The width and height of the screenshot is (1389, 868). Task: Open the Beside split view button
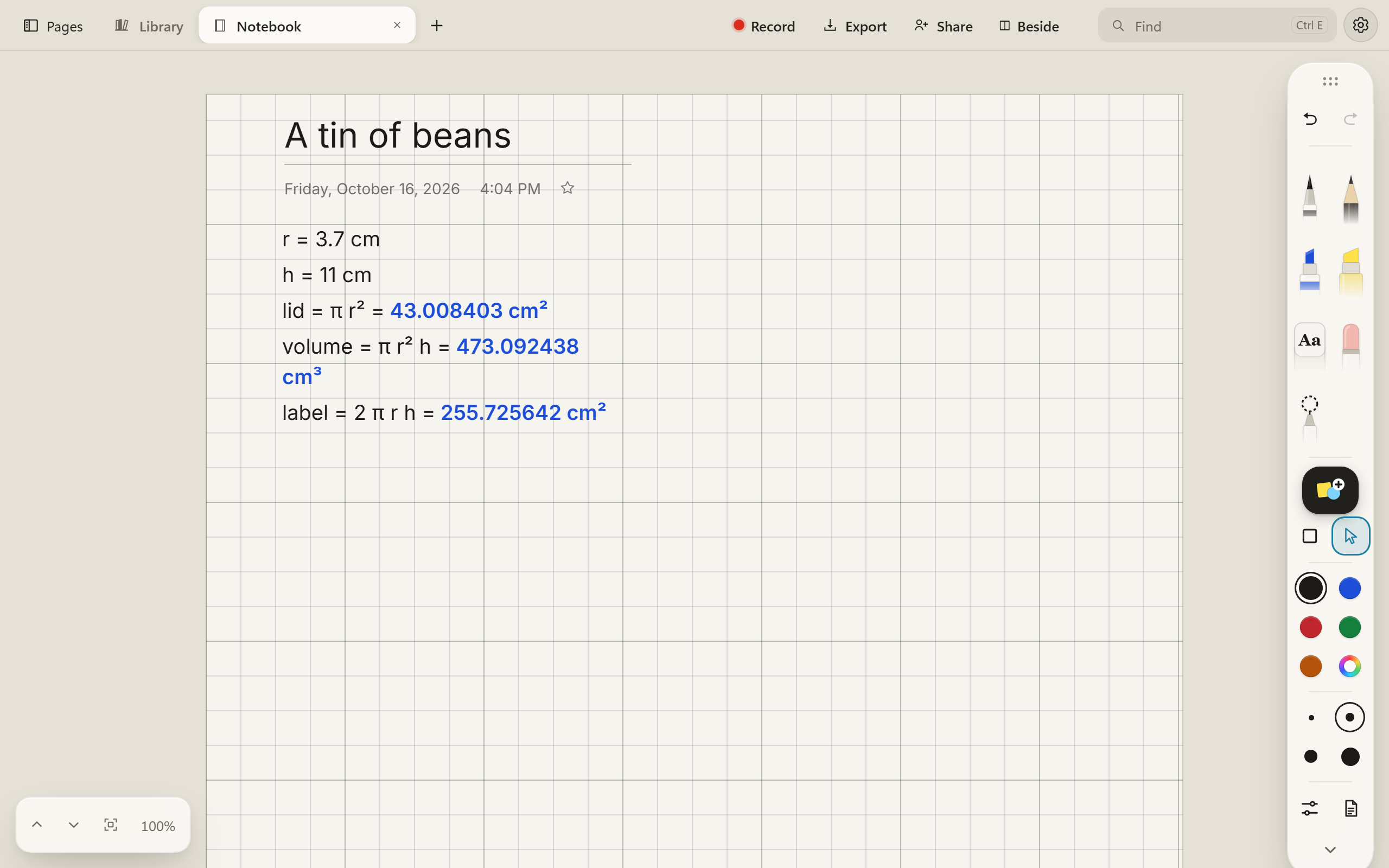[x=1029, y=26]
